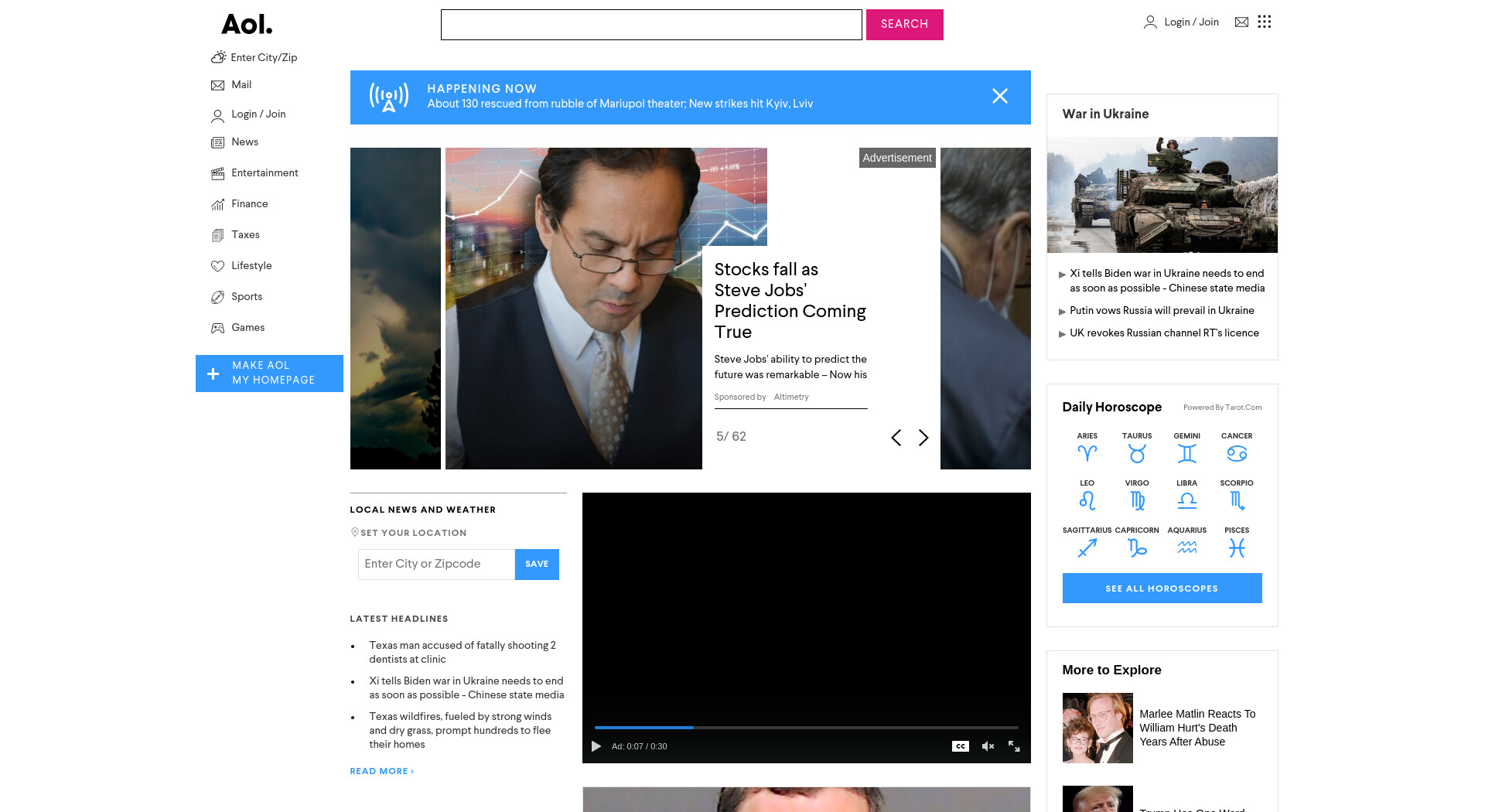Viewport: 1485px width, 812px height.
Task: Toggle closed captions on the video
Action: point(961,746)
